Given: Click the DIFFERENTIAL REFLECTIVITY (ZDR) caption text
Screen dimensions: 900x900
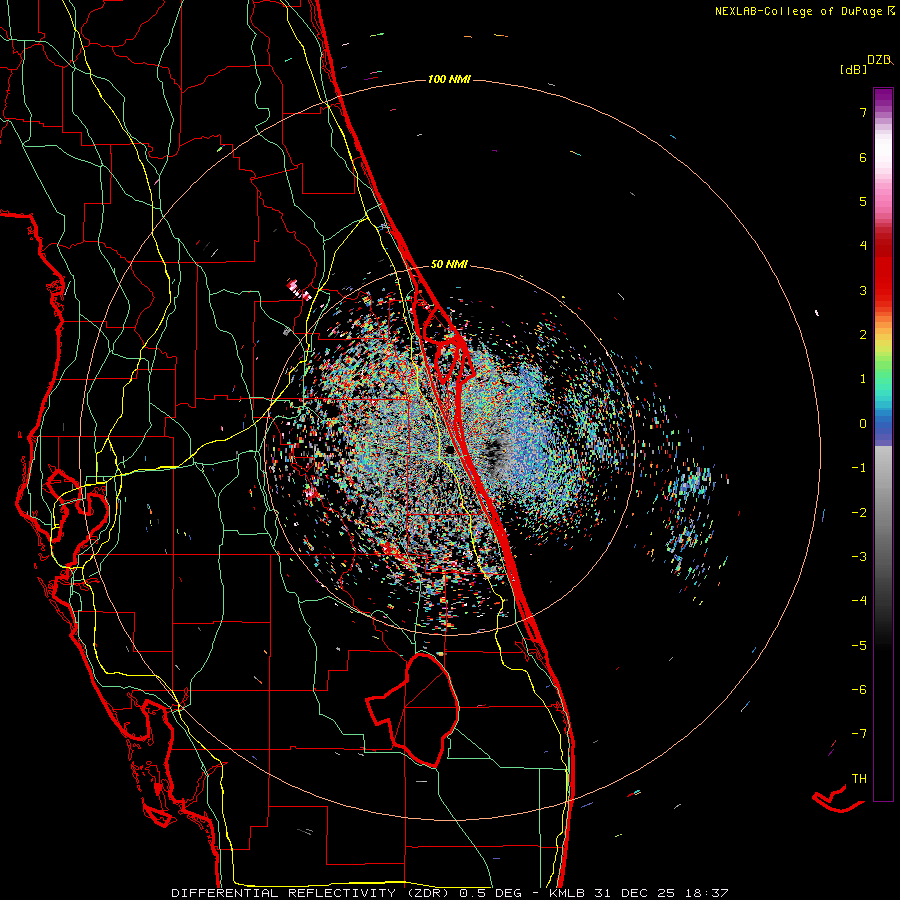Looking at the screenshot, I should (x=312, y=893).
